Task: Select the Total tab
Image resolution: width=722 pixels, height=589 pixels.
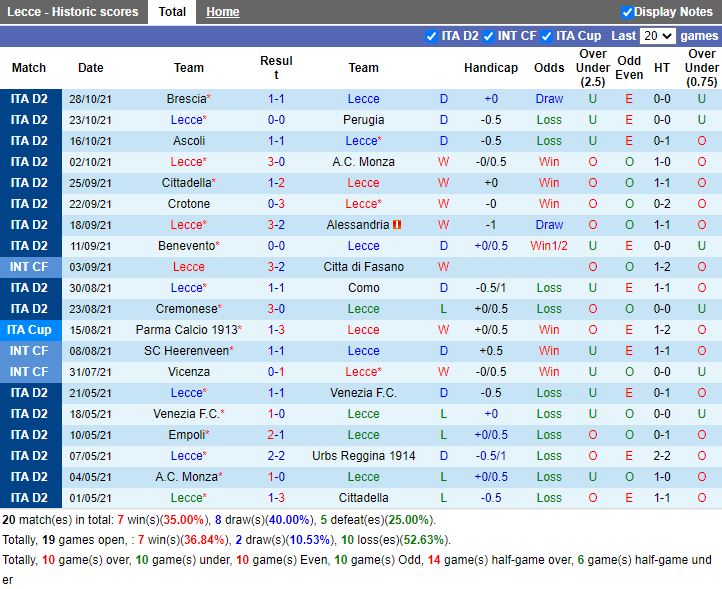Action: (172, 12)
